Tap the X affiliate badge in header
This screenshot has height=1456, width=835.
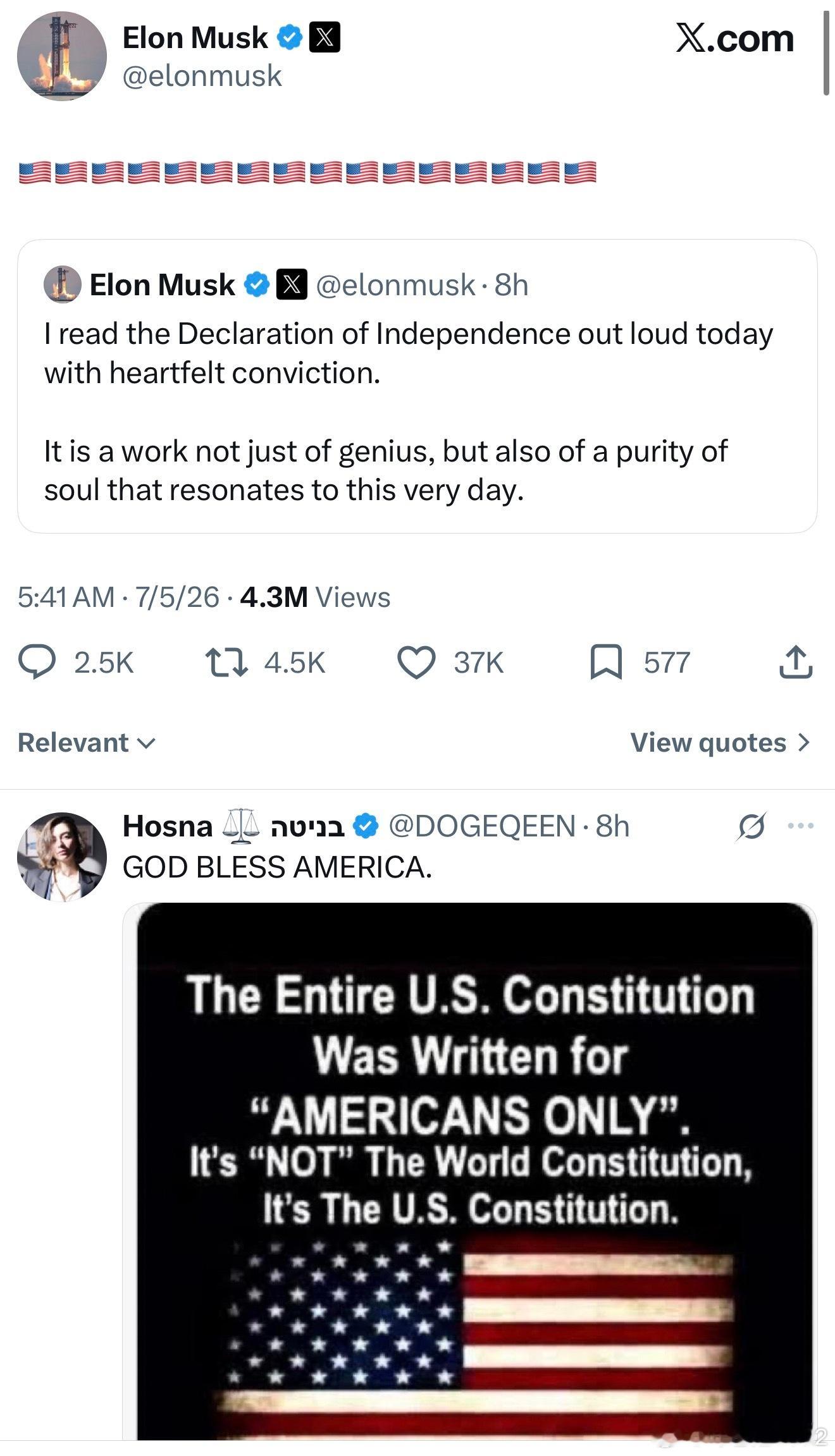pos(325,37)
